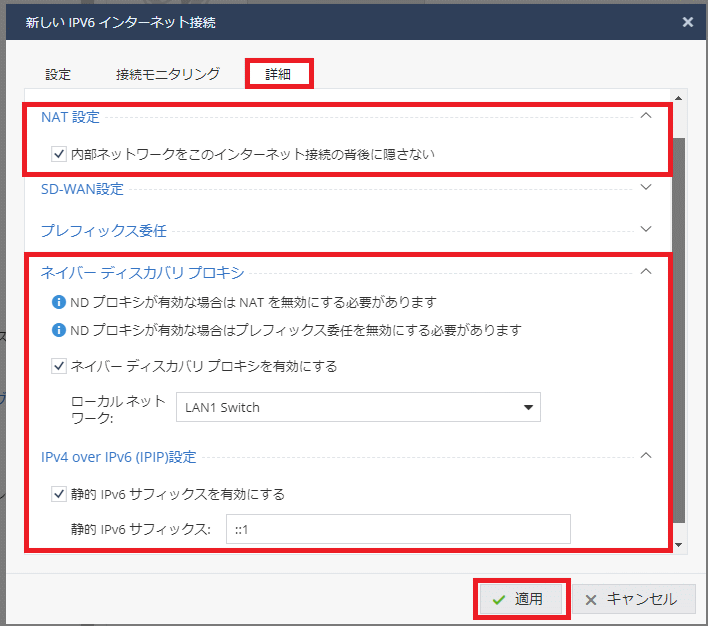708x626 pixels.
Task: Toggle the 内部ネットワーク NAT hide checkbox
Action: [x=59, y=154]
